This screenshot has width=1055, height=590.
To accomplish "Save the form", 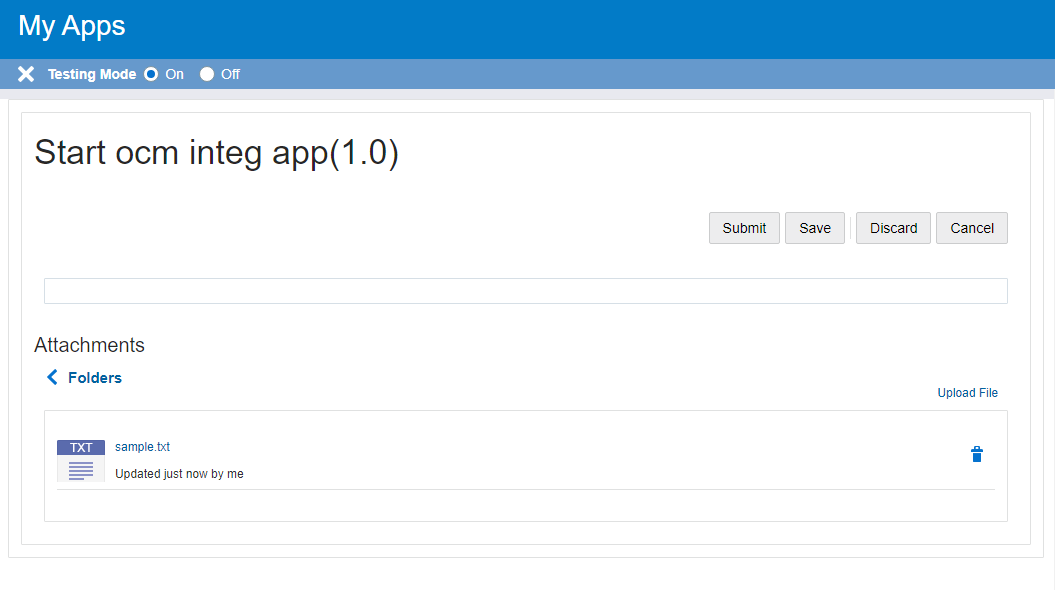I will [815, 228].
